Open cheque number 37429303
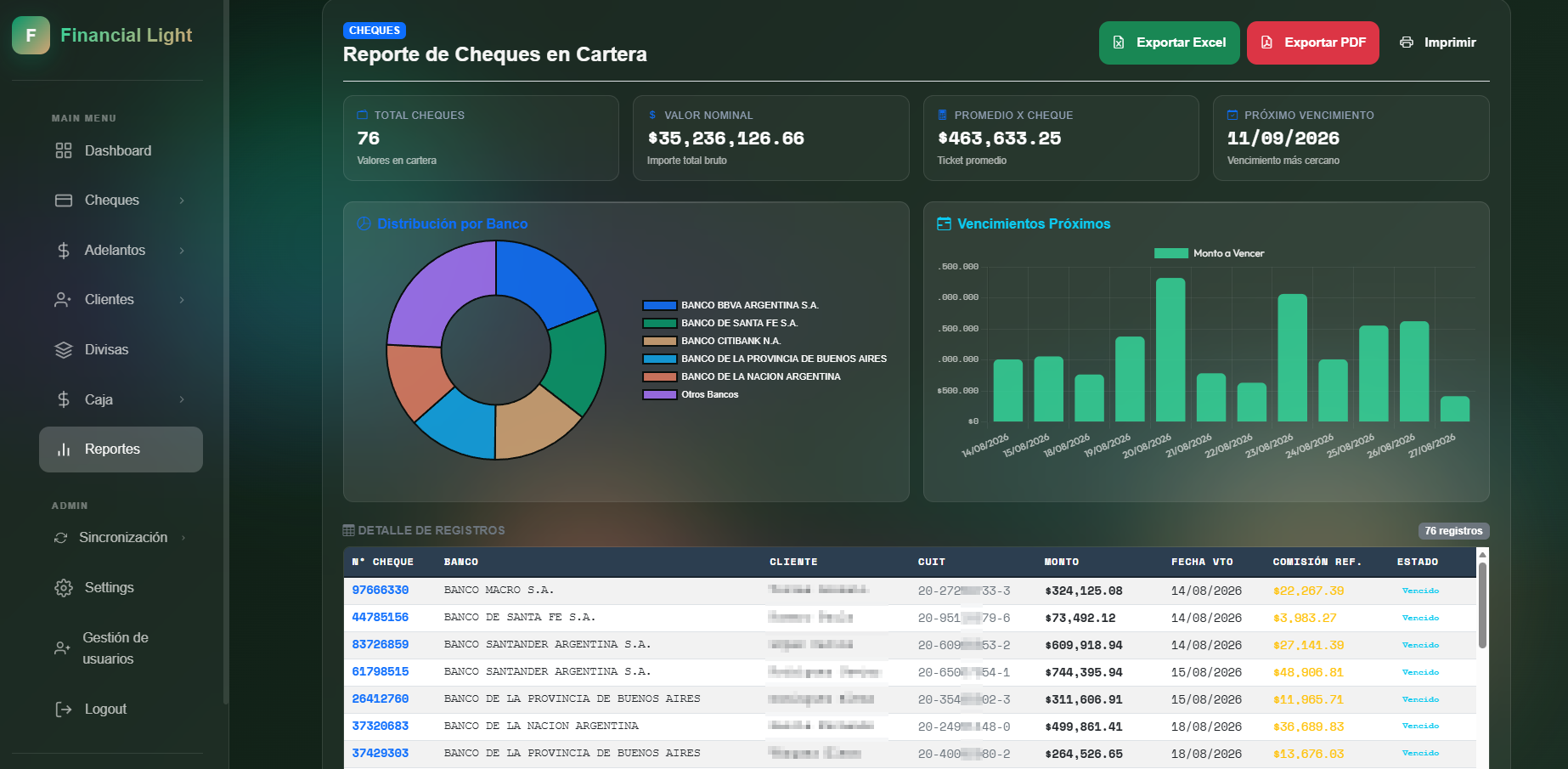 (381, 754)
